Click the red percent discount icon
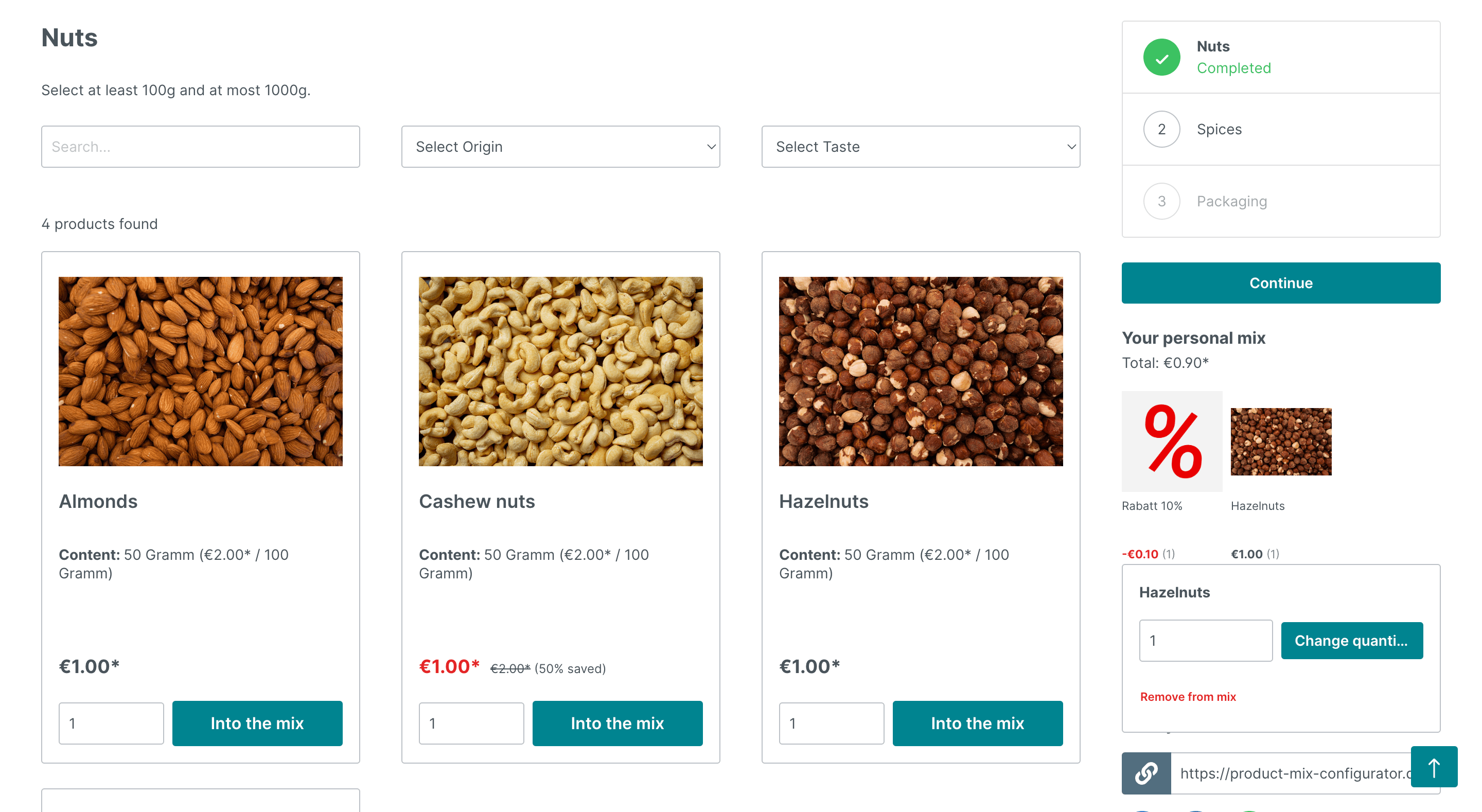The width and height of the screenshot is (1482, 812). pos(1171,442)
